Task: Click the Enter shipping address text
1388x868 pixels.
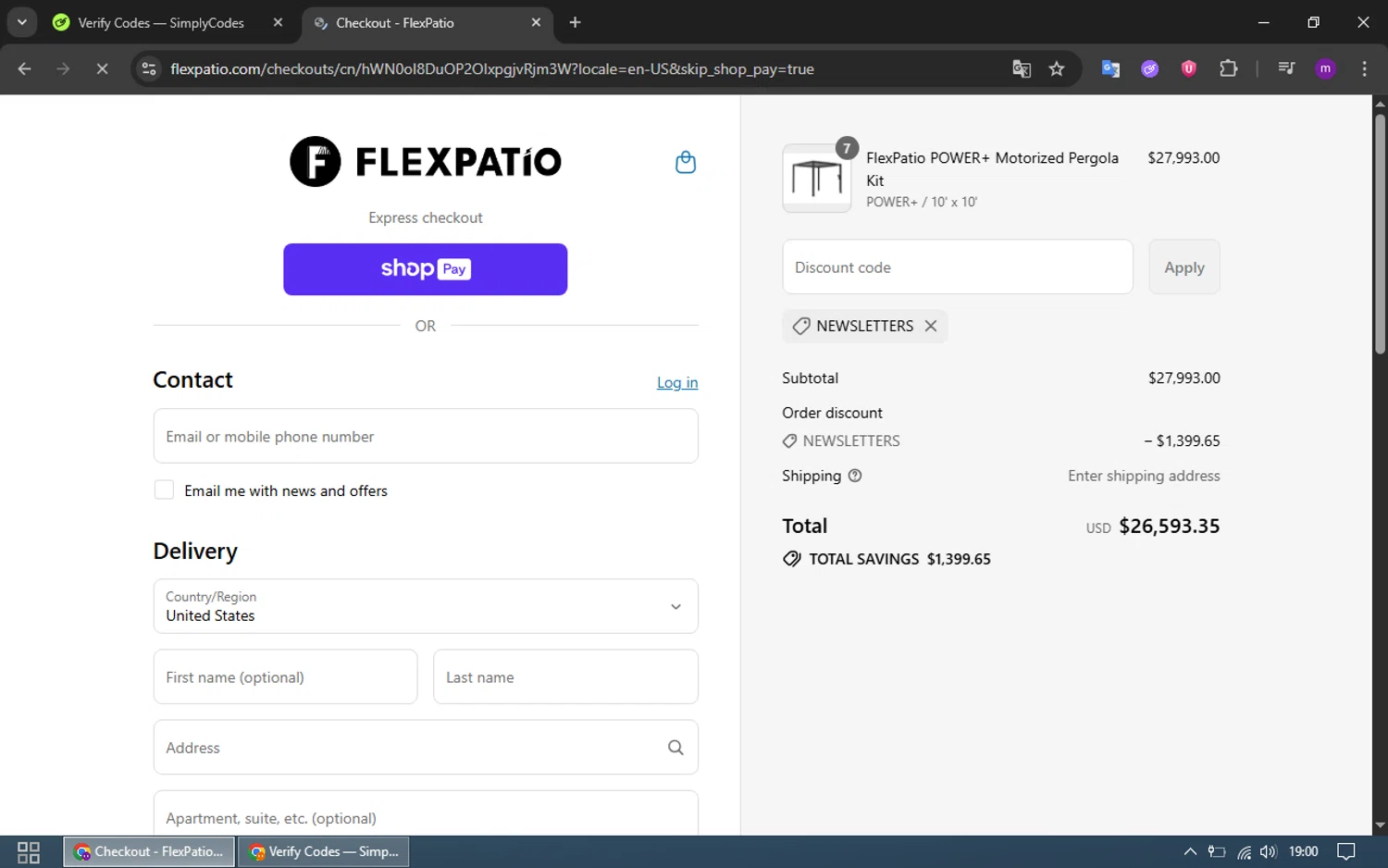Action: click(x=1144, y=476)
